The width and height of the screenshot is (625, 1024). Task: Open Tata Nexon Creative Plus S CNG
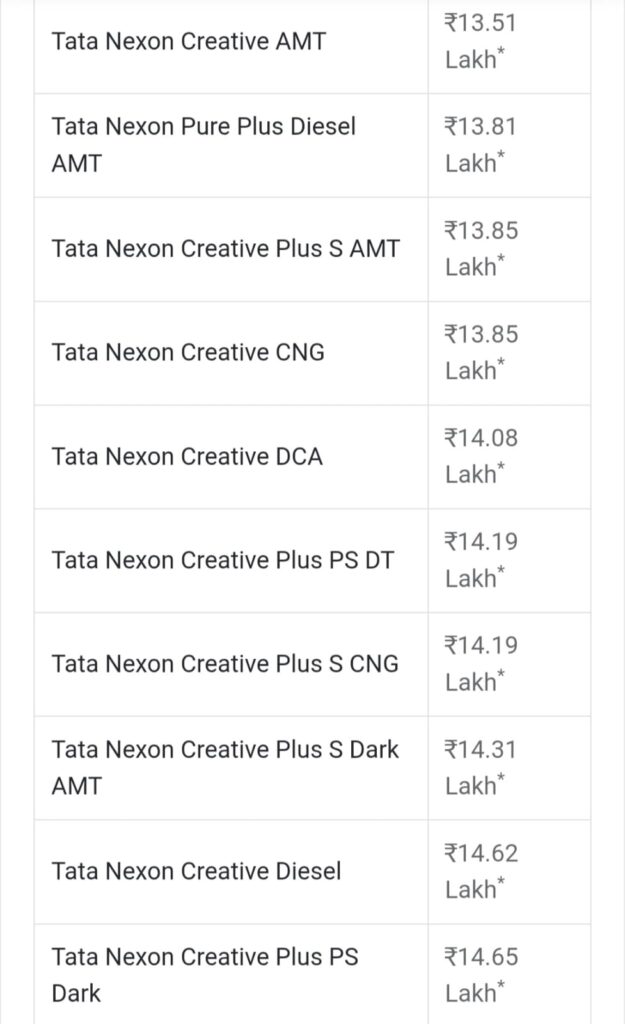coord(225,664)
